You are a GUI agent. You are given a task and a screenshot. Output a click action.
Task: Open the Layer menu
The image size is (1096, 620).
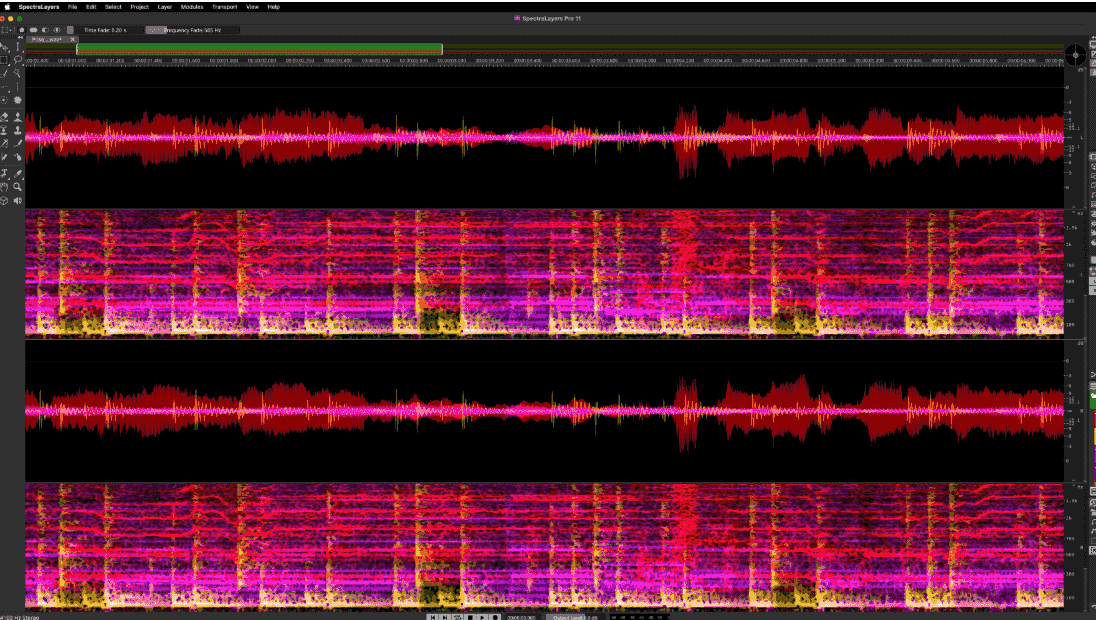click(165, 7)
